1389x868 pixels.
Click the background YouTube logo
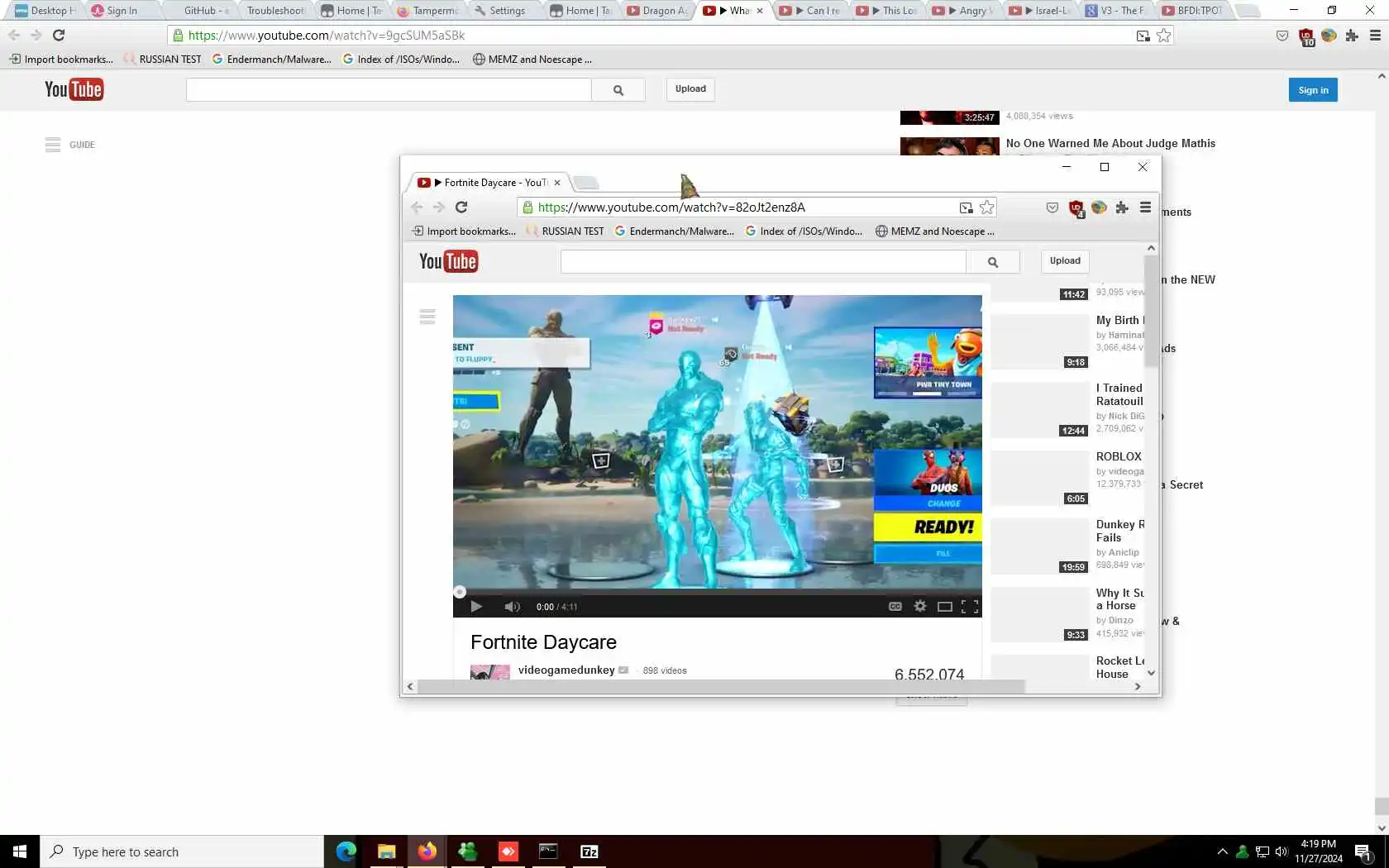click(74, 89)
